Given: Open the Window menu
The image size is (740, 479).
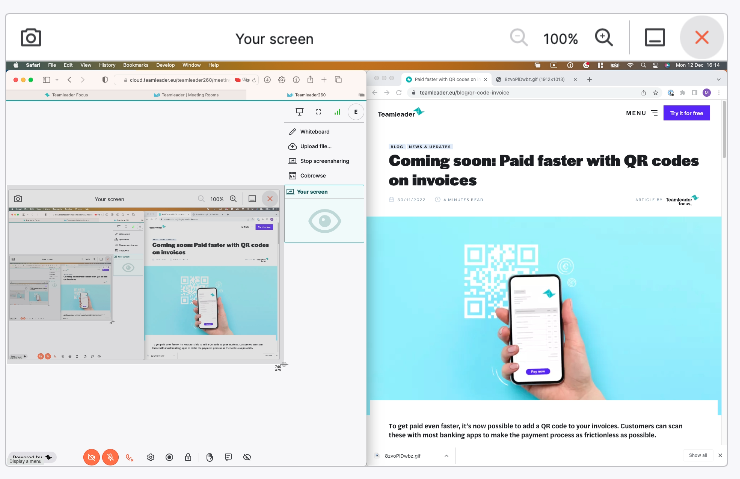Looking at the screenshot, I should coord(192,65).
